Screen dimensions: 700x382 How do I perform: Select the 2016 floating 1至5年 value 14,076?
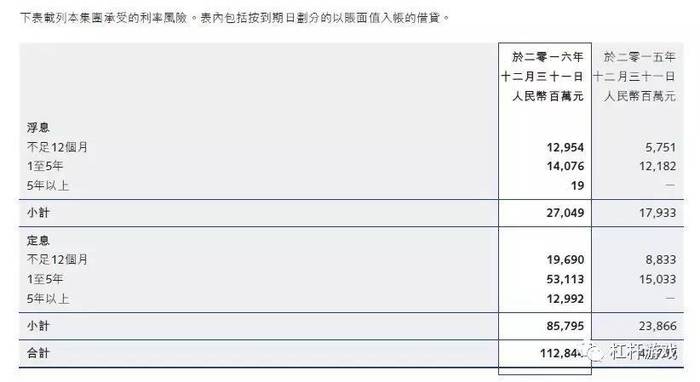[x=565, y=166]
